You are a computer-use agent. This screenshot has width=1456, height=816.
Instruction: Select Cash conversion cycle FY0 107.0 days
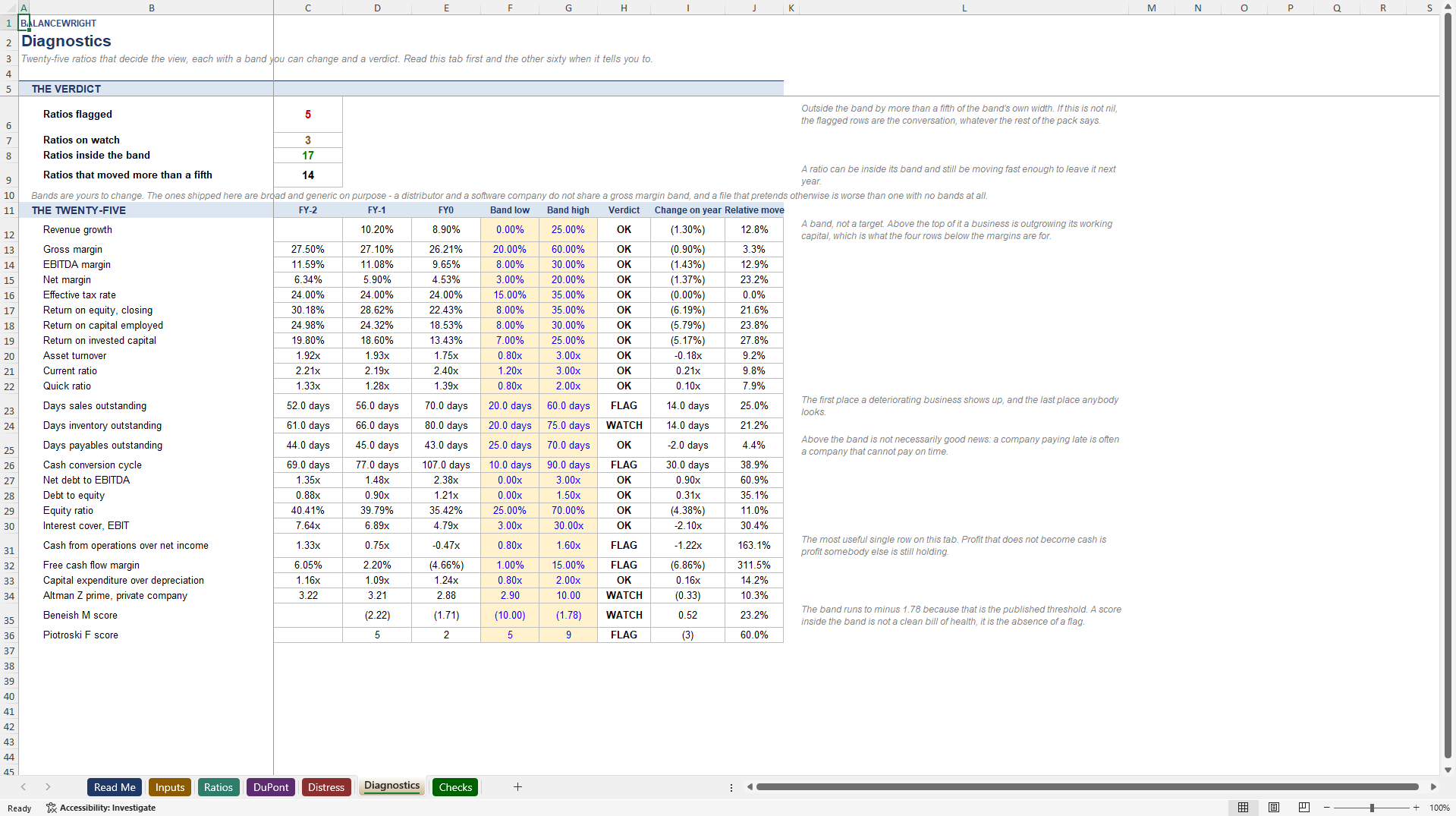pos(446,465)
